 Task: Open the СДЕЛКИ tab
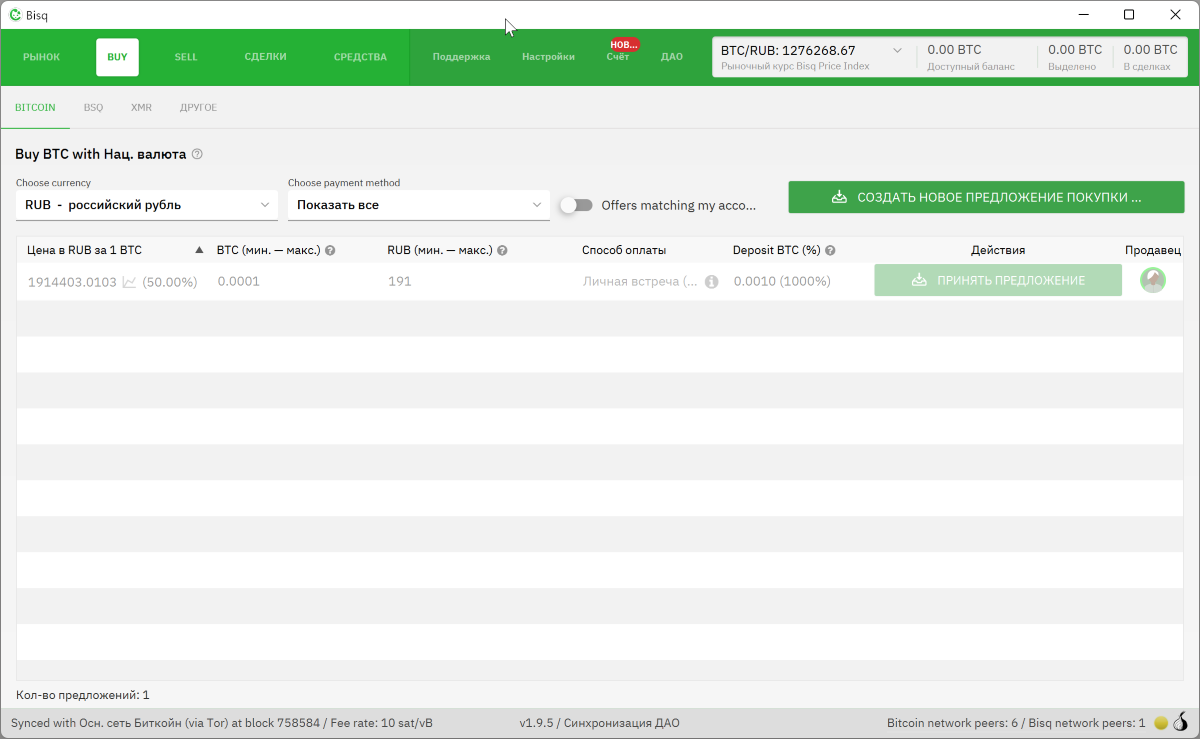click(266, 57)
